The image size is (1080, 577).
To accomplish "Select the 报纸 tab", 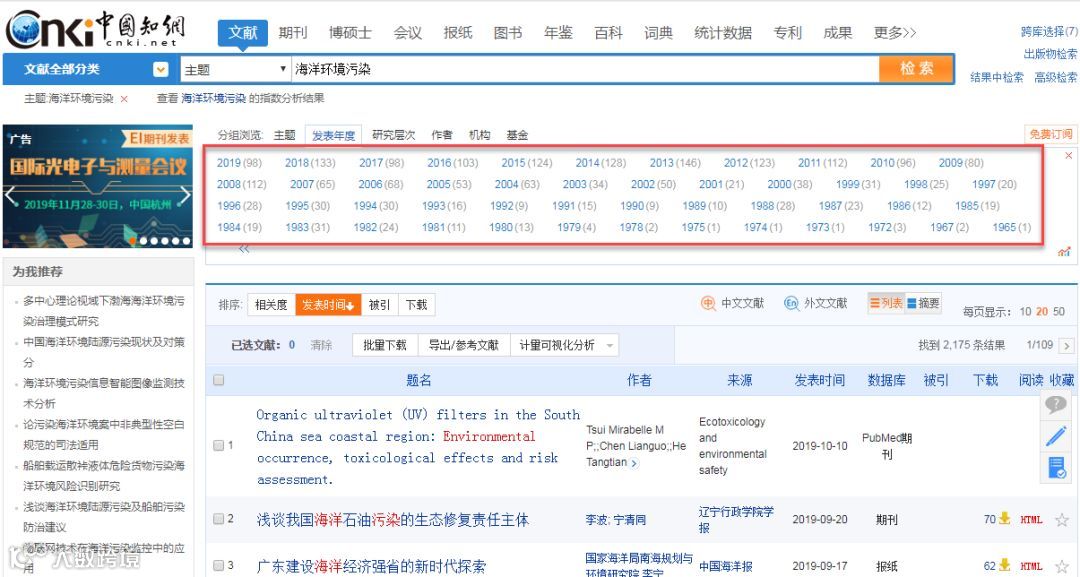I will [458, 33].
